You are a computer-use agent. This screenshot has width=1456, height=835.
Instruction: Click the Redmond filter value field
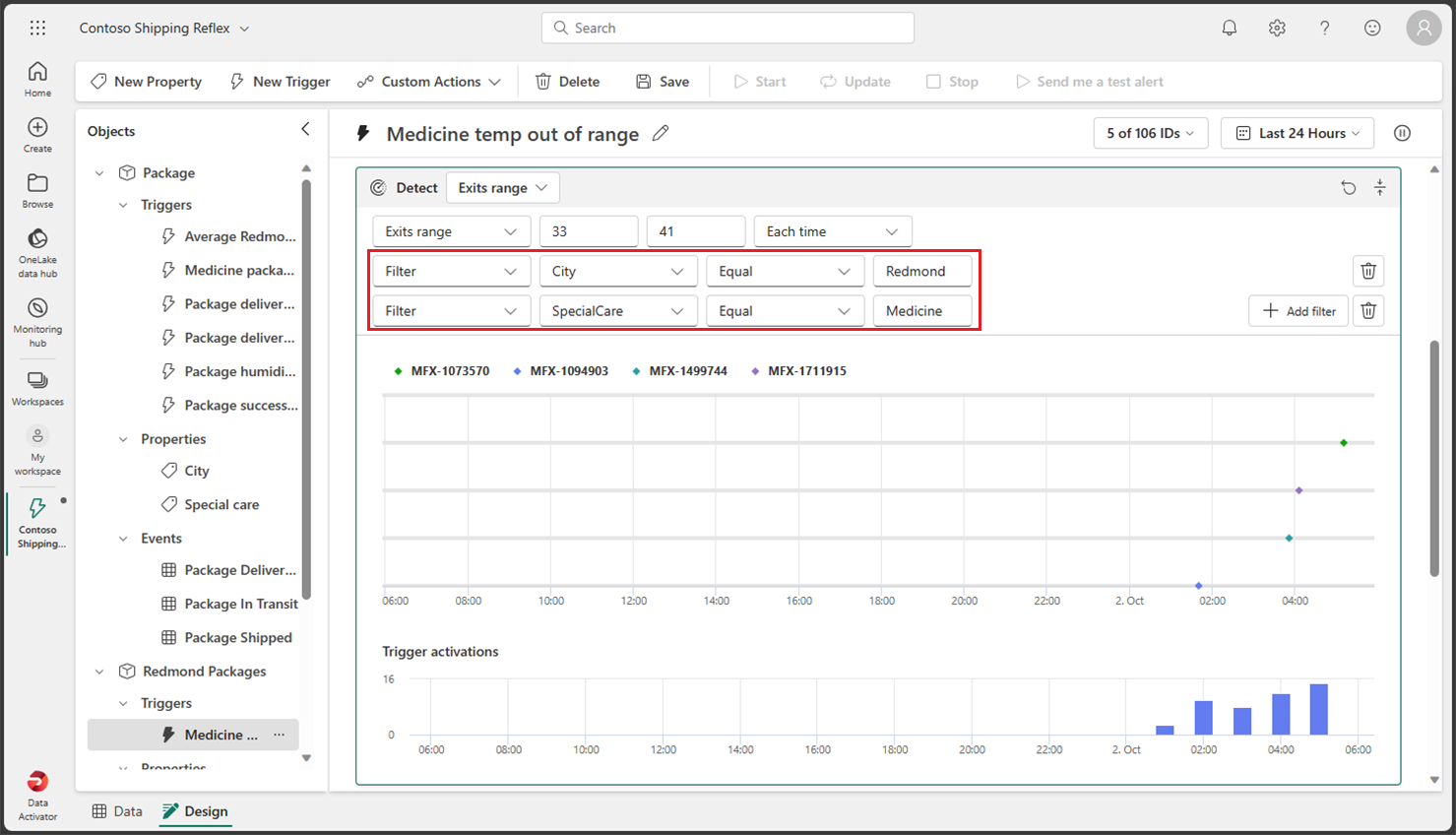pyautogui.click(x=922, y=271)
